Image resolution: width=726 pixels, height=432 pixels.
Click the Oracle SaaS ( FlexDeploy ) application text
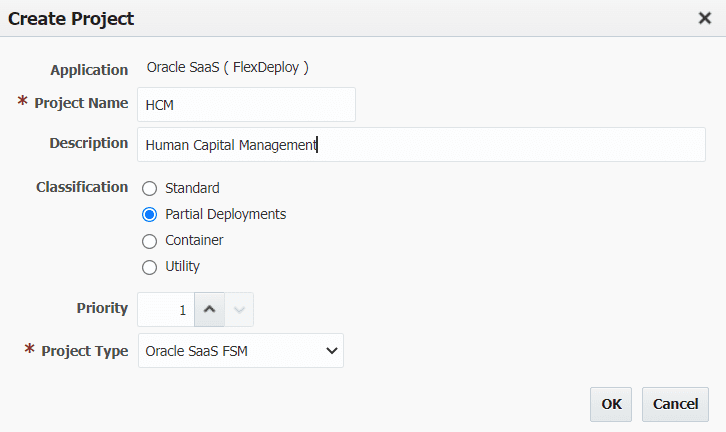point(228,68)
